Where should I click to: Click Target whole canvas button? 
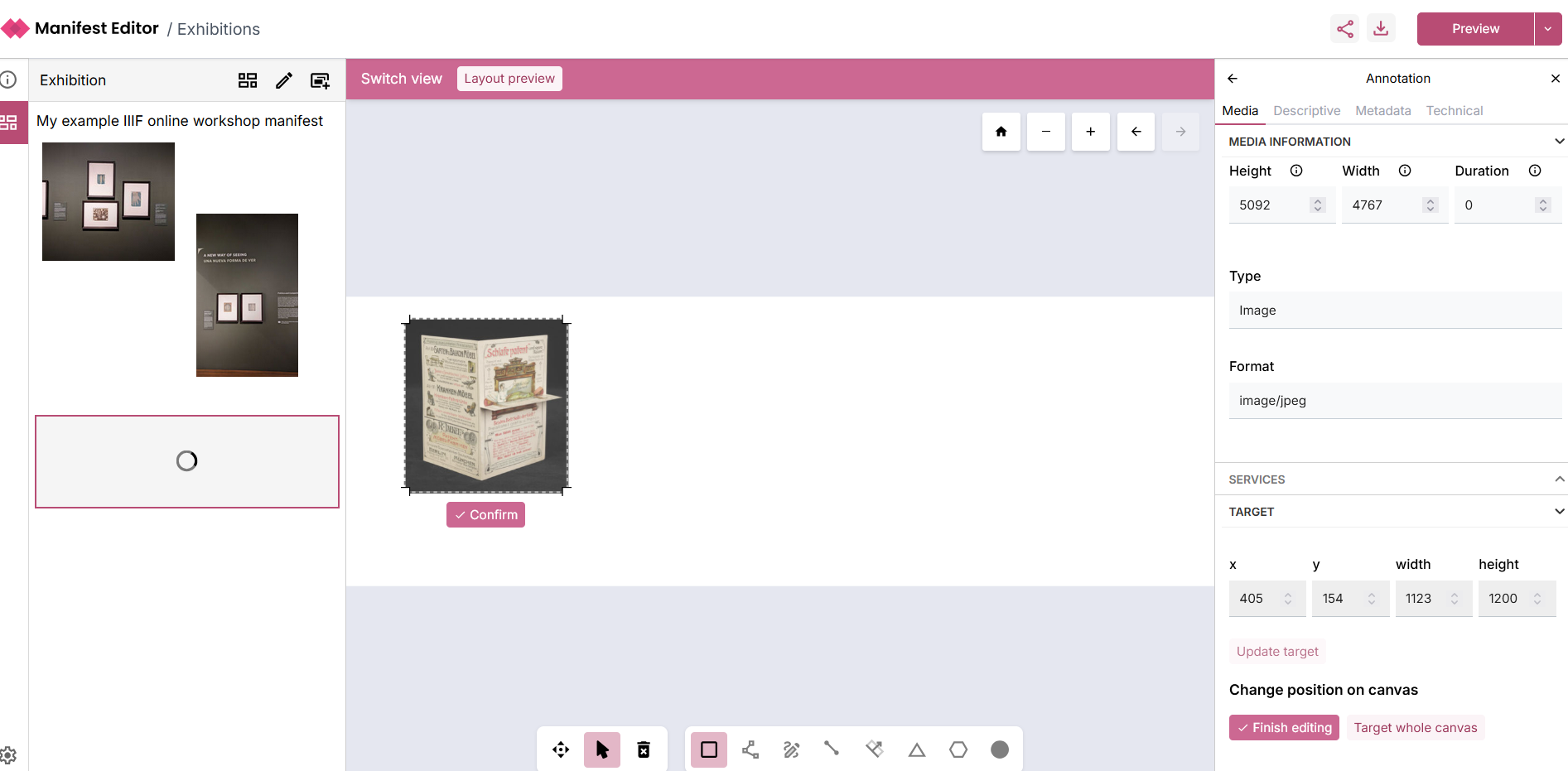point(1415,728)
